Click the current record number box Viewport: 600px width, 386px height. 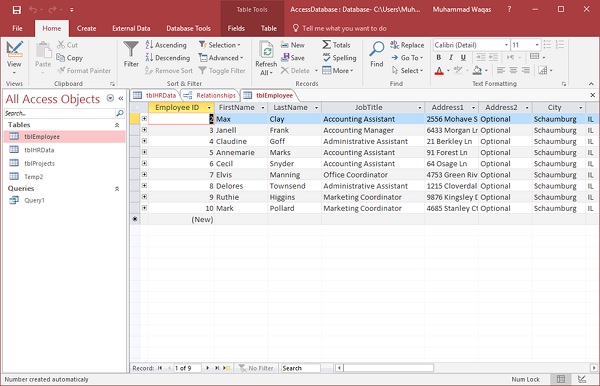click(187, 368)
